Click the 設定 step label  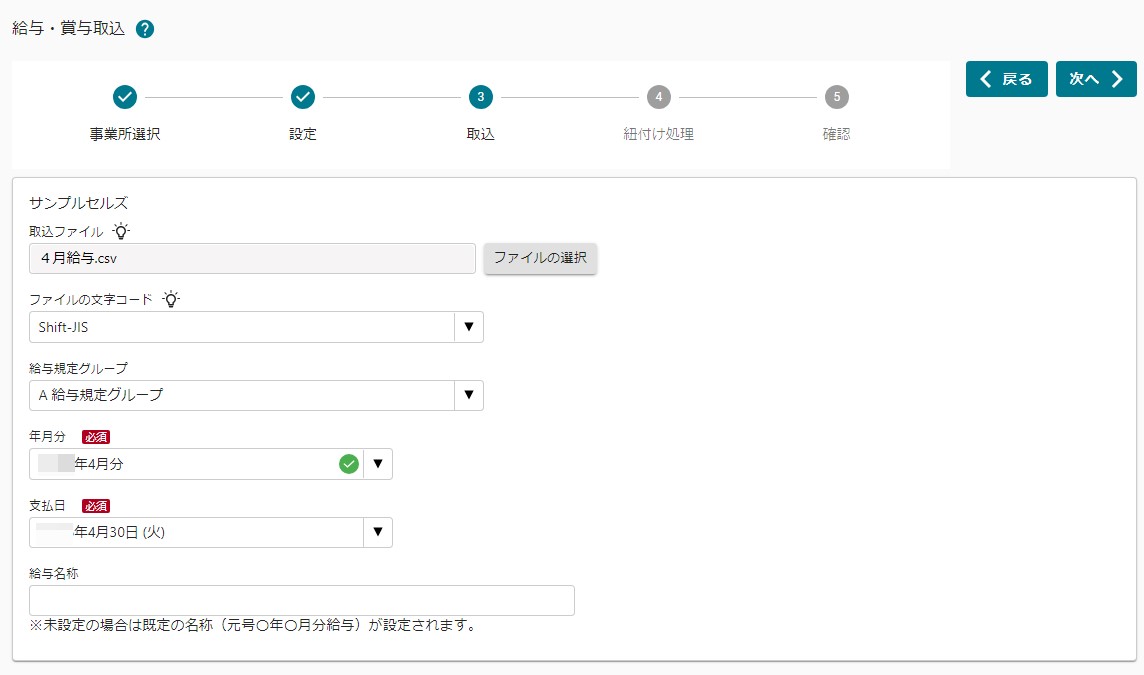(303, 134)
